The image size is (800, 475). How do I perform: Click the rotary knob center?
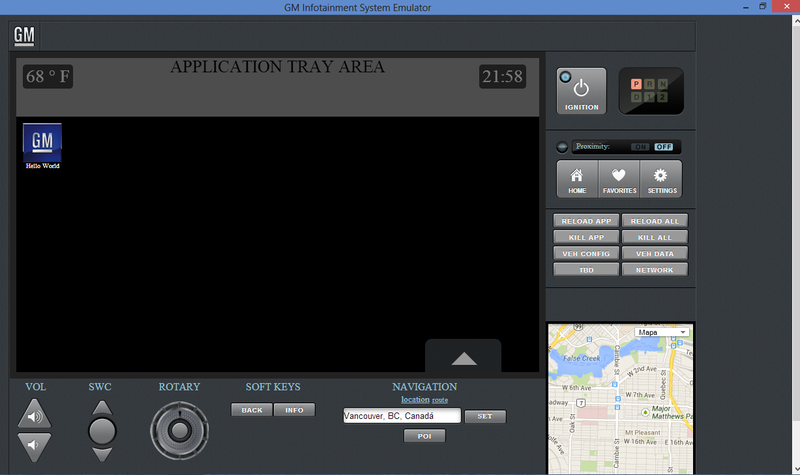(179, 430)
